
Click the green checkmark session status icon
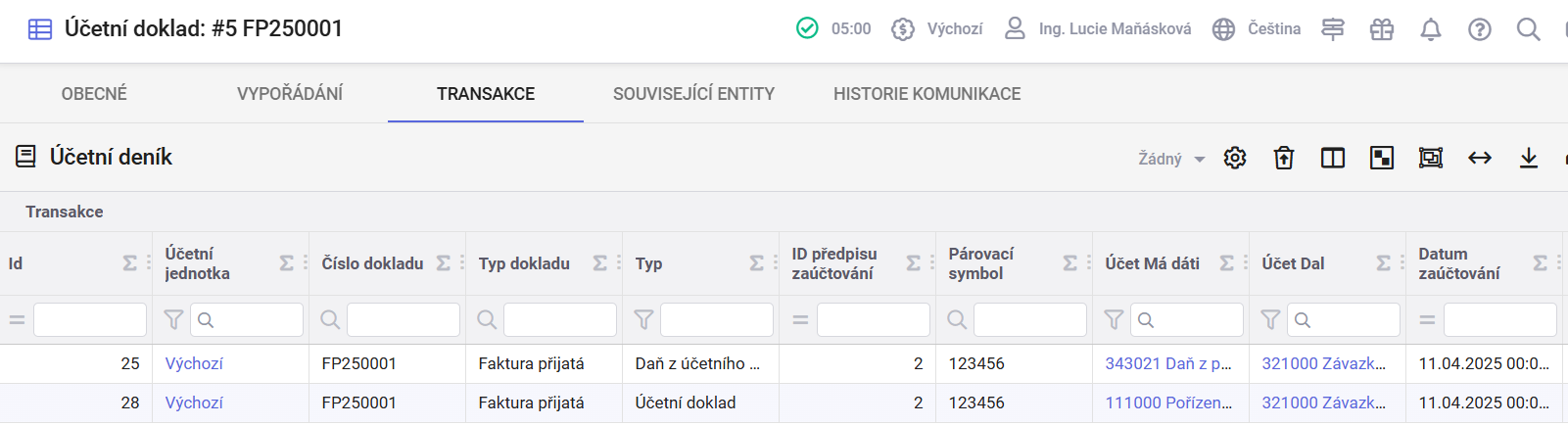pos(807,28)
